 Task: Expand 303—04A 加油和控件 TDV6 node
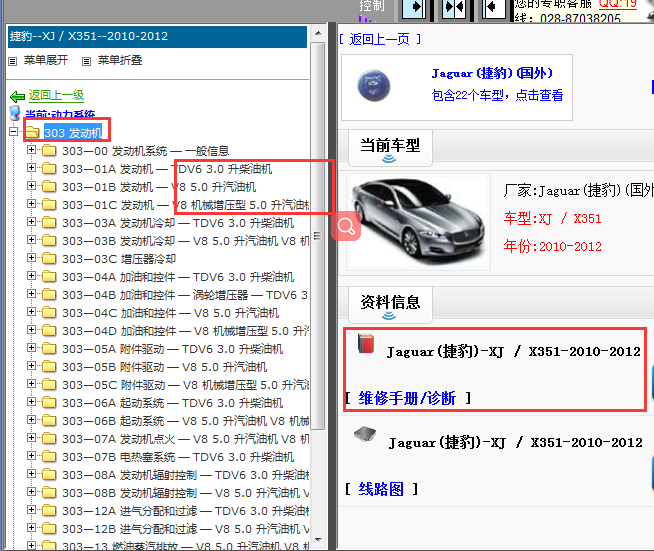(31, 276)
